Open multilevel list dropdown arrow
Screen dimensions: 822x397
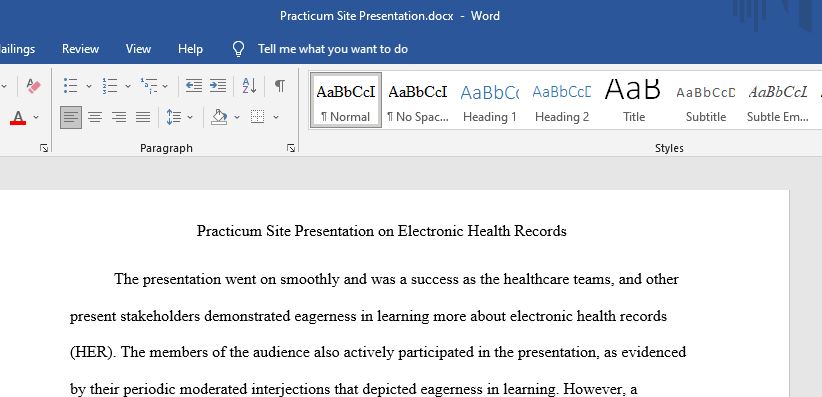tap(165, 86)
